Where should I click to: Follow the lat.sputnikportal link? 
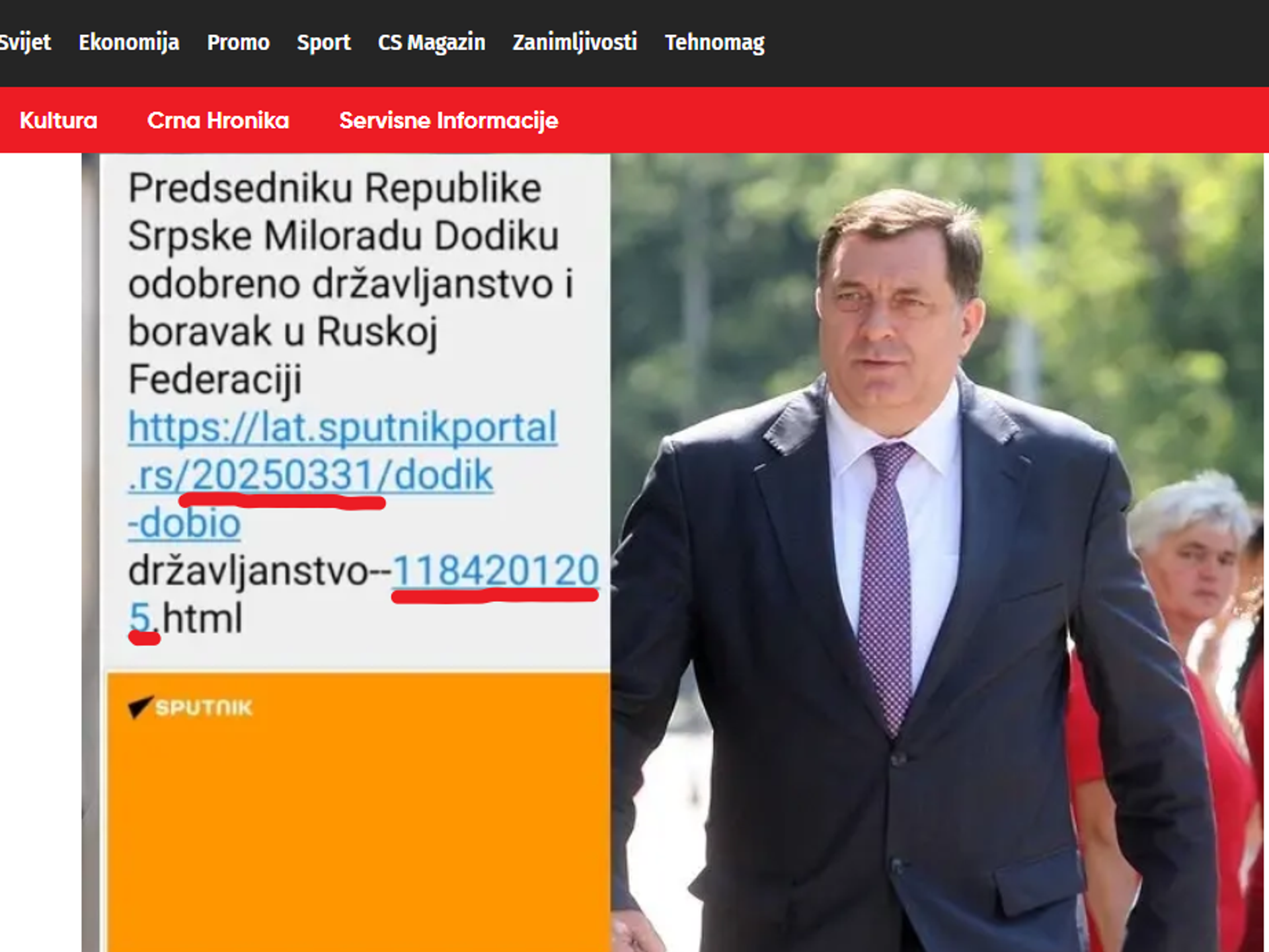[x=342, y=427]
